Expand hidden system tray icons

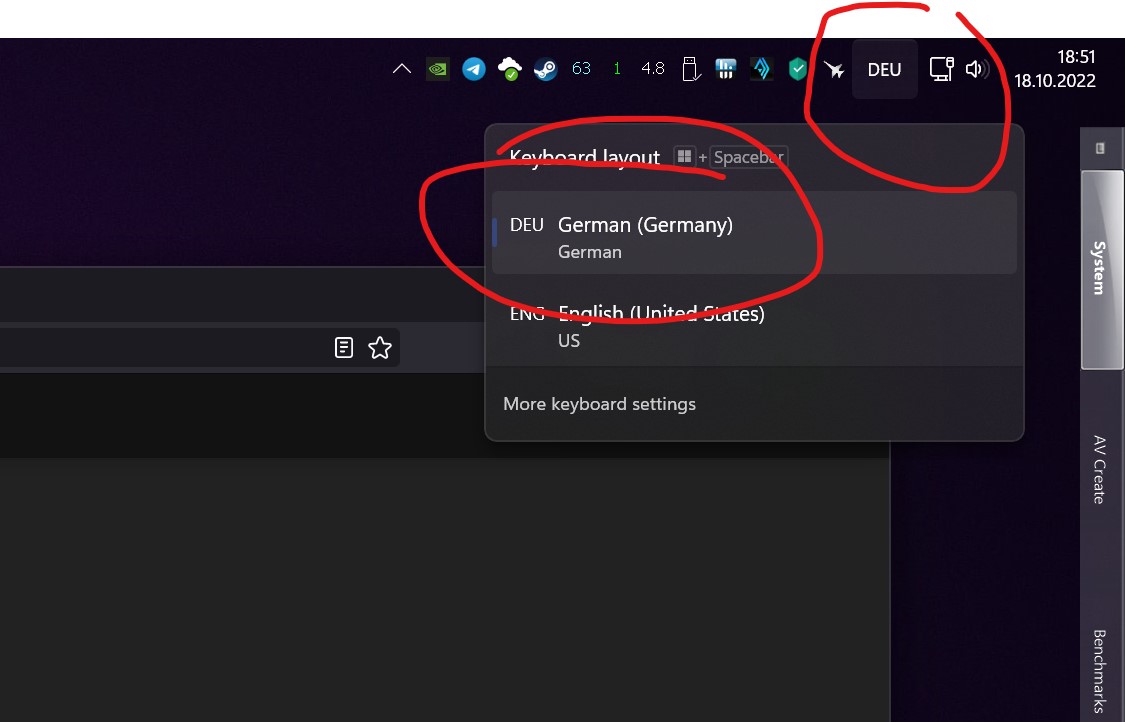pos(401,68)
